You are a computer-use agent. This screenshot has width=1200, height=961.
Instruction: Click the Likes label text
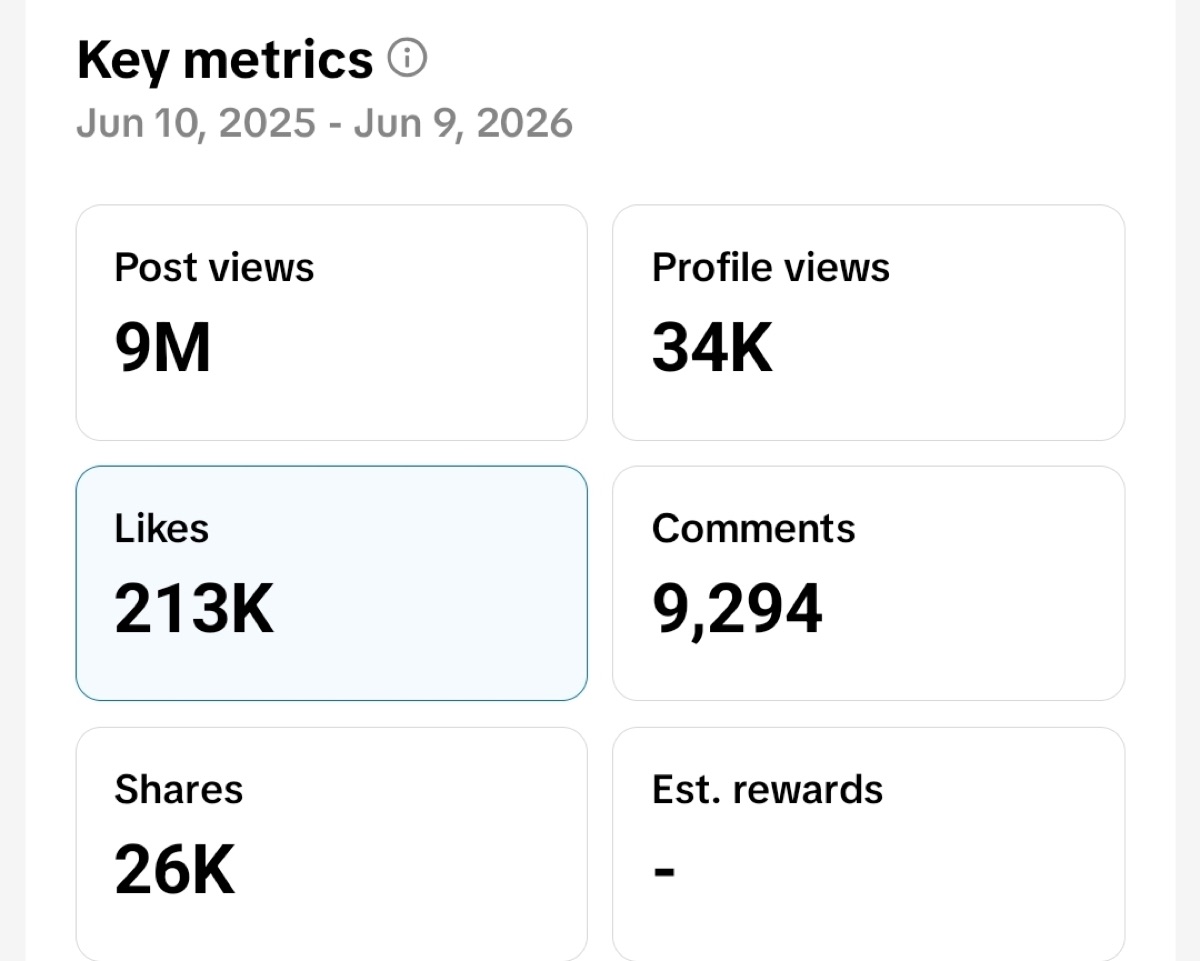point(162,528)
